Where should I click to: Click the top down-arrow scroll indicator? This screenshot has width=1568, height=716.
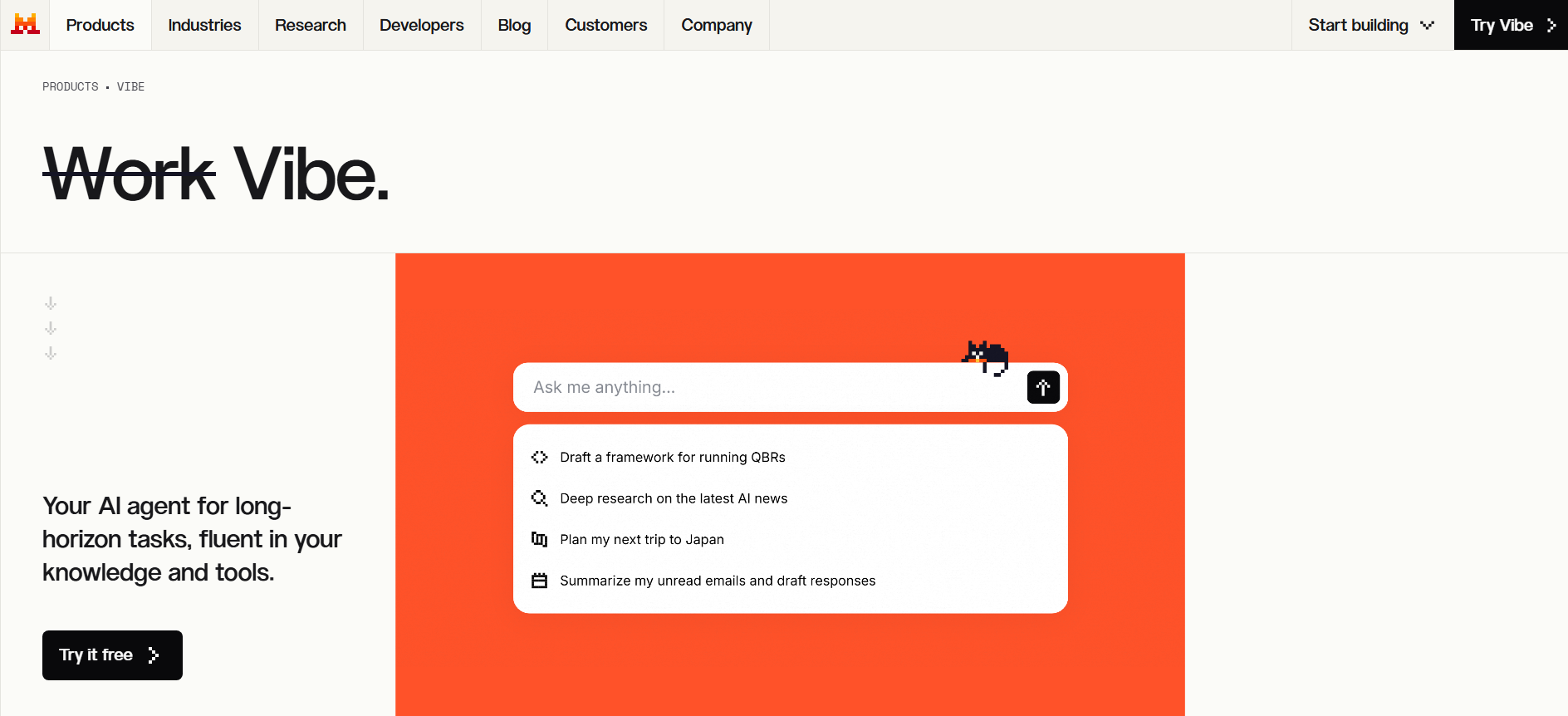coord(51,303)
